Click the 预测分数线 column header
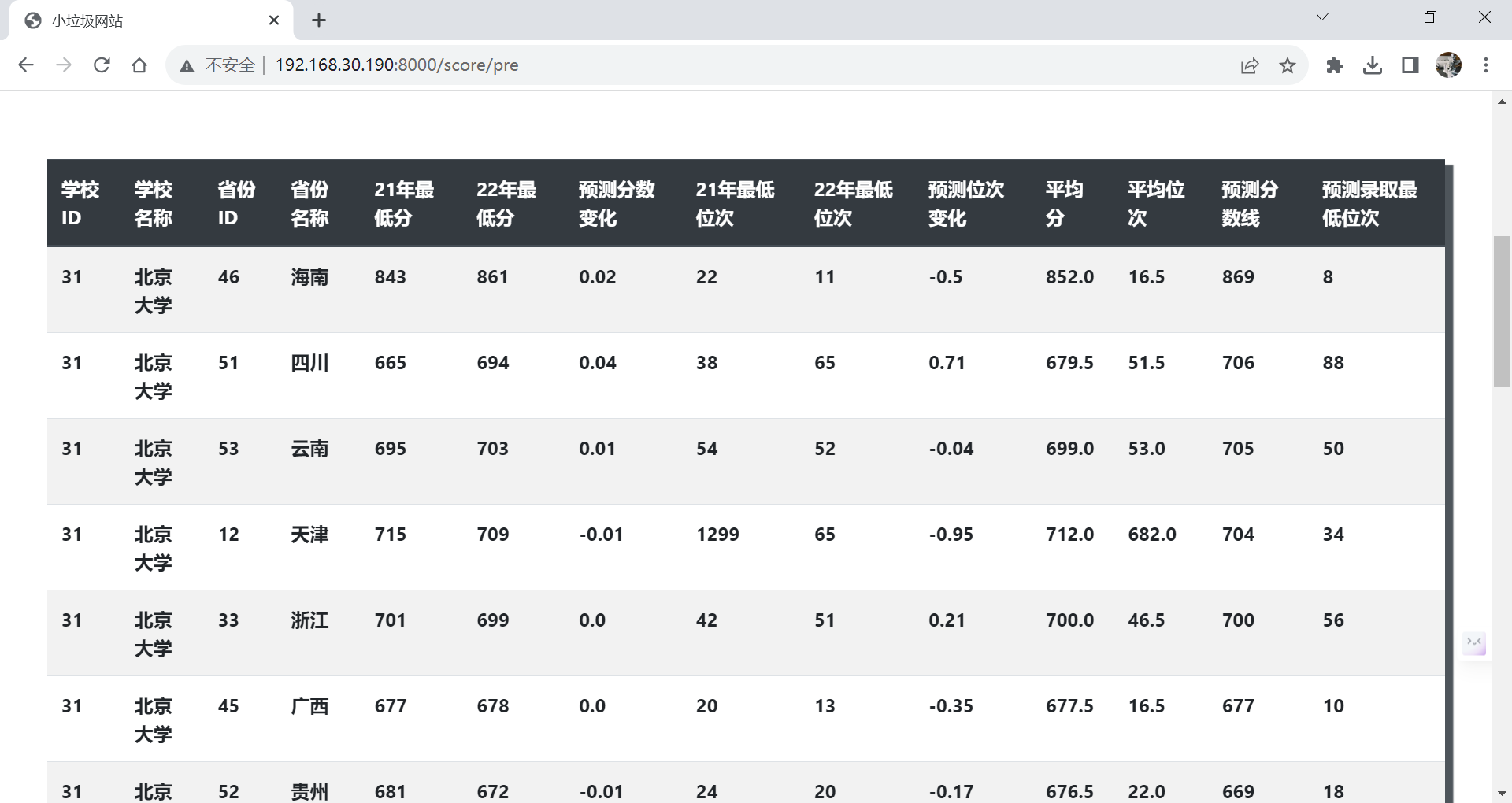 pos(1250,204)
